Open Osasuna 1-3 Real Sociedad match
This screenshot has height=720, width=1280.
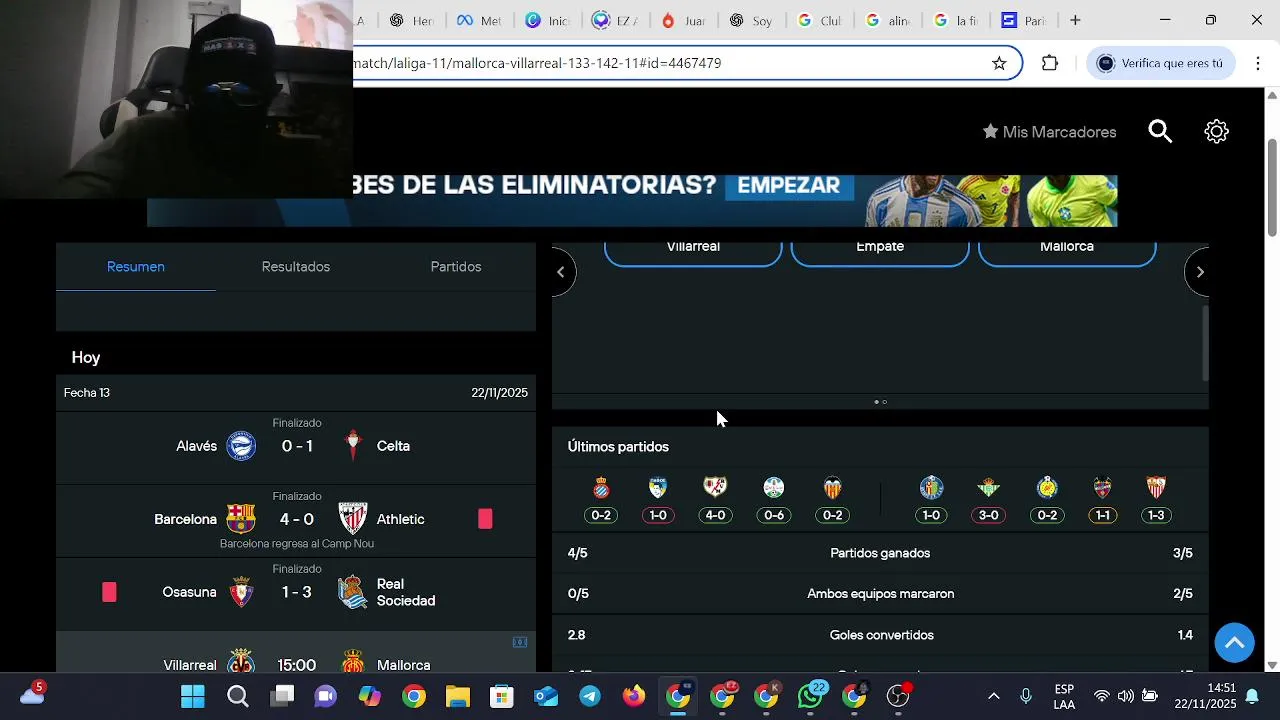(296, 594)
